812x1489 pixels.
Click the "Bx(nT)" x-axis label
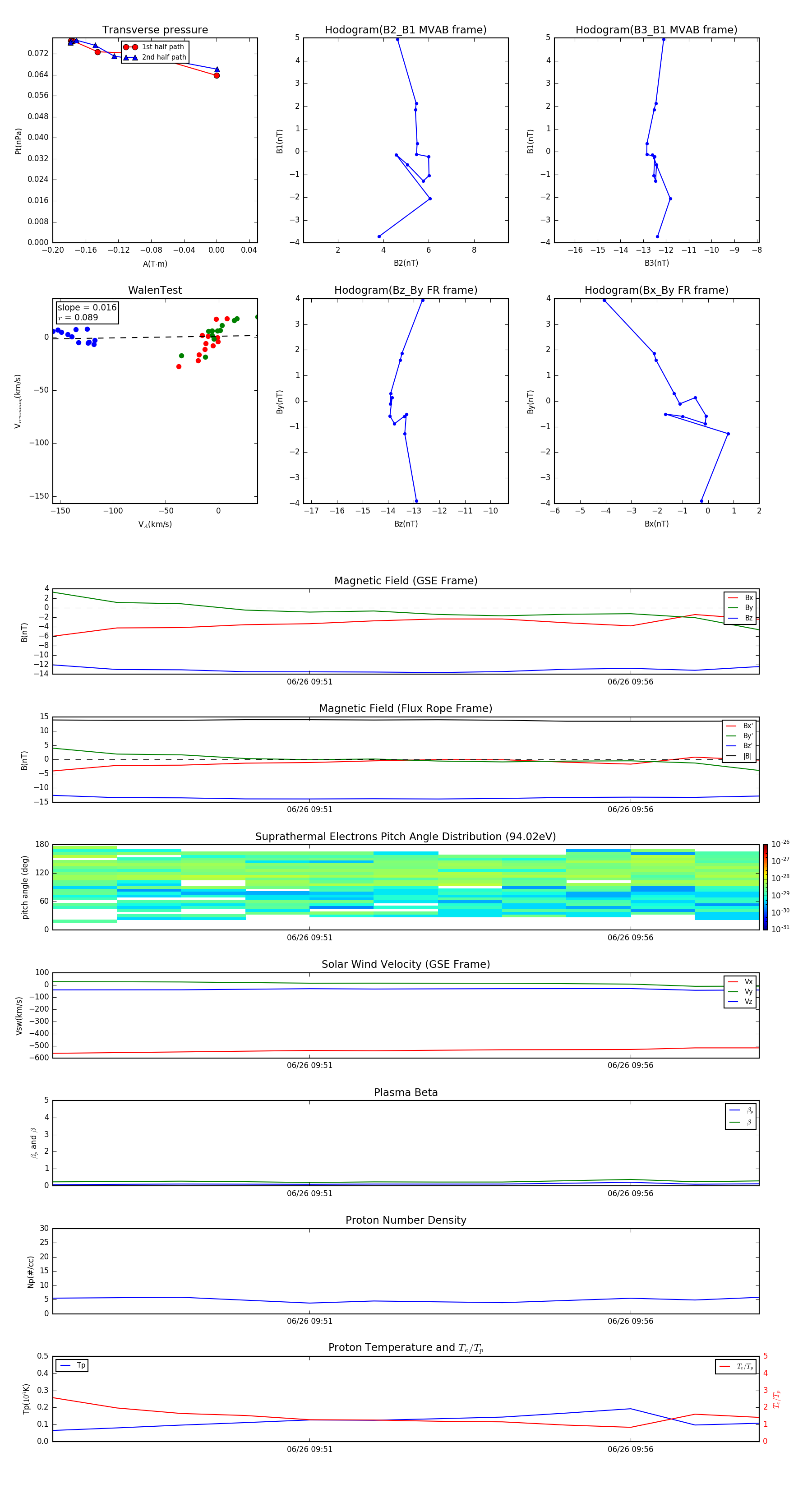point(656,524)
